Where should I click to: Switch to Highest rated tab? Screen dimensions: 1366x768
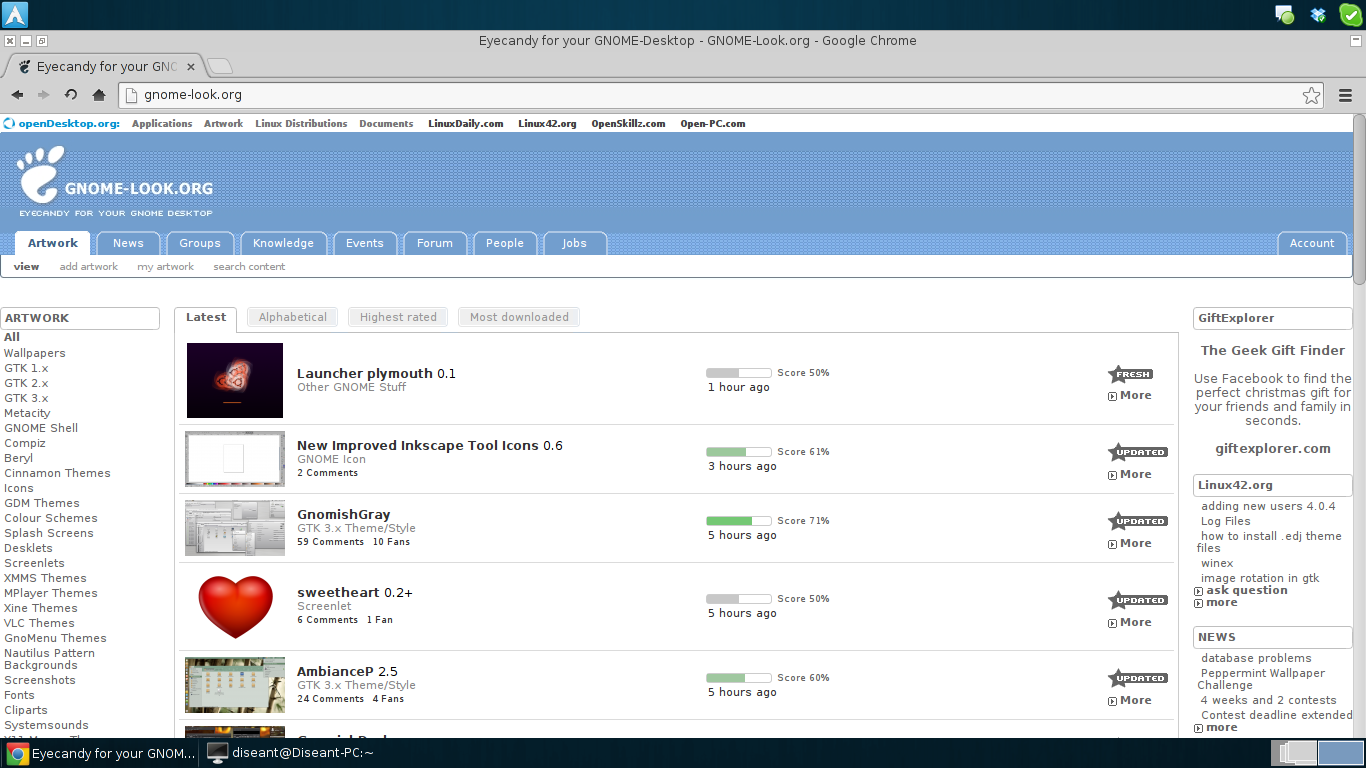[x=398, y=317]
